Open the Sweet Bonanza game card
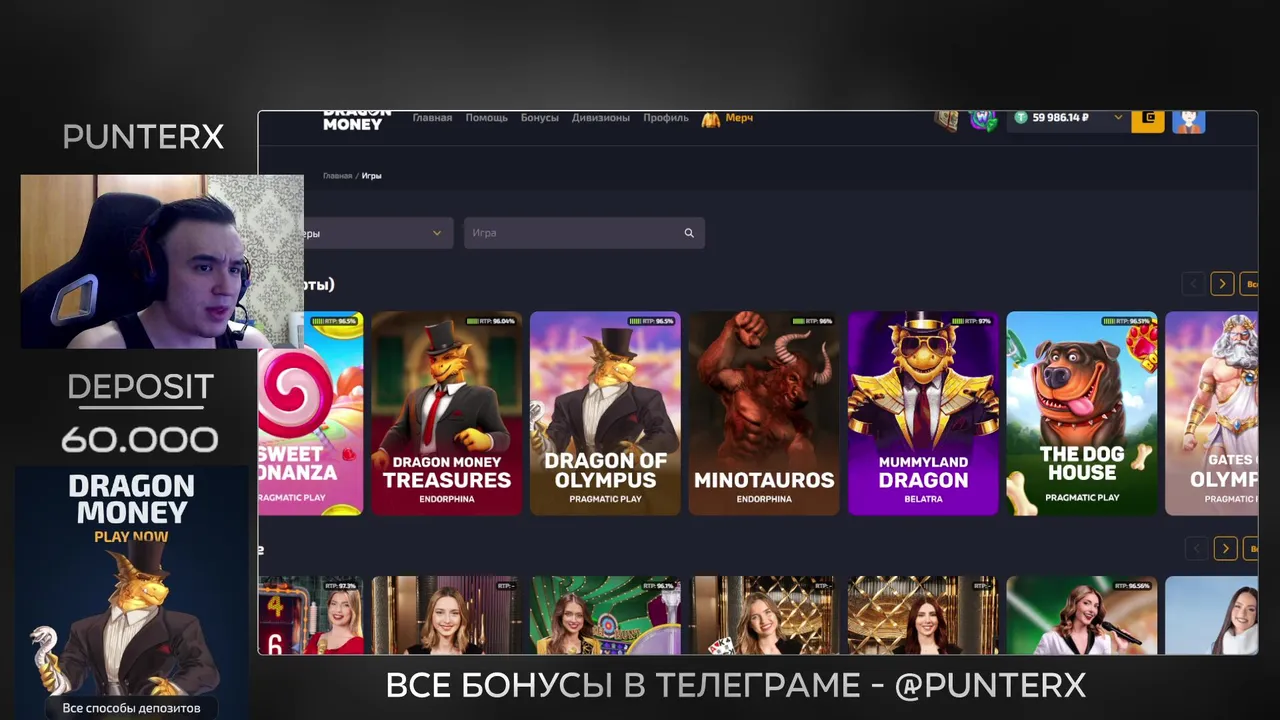 (x=311, y=413)
